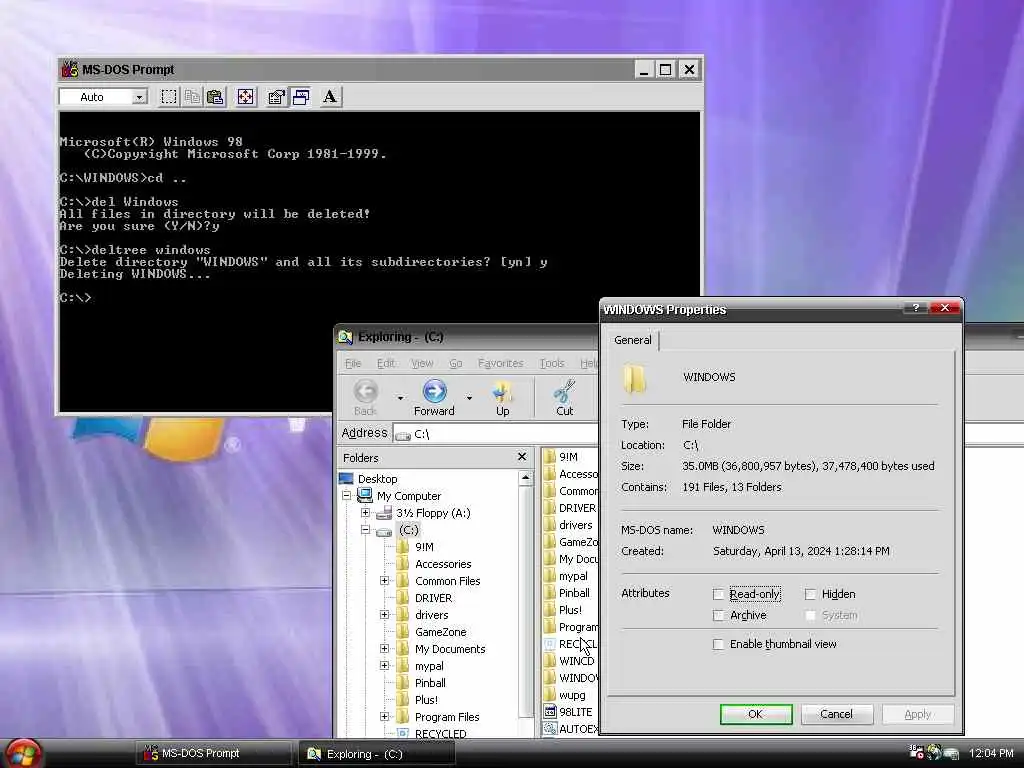Click the Font 'A' icon in MS-DOS Prompt
Viewport: 1024px width, 768px height.
(x=330, y=97)
